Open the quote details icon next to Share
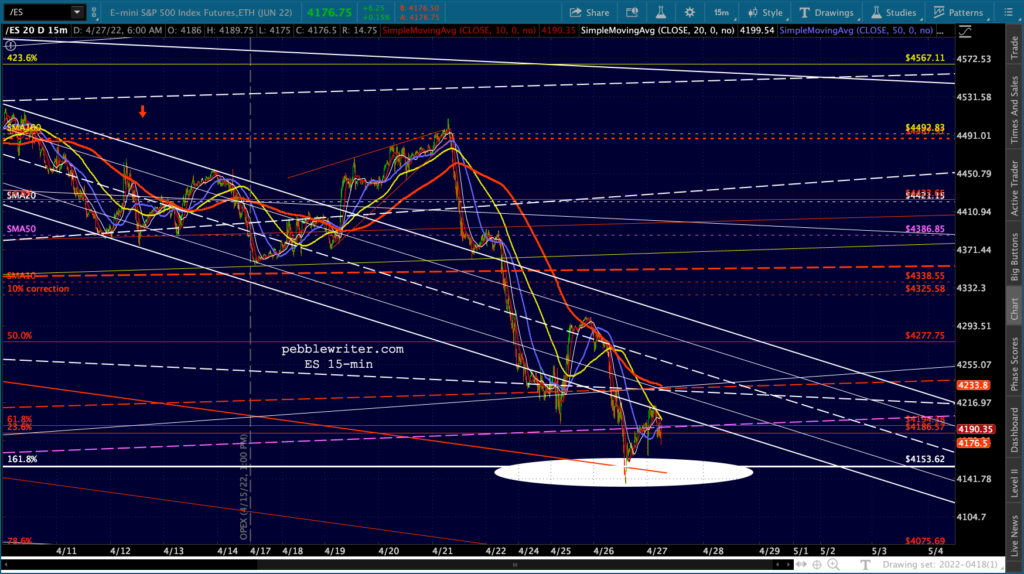The image size is (1024, 574). [x=632, y=12]
